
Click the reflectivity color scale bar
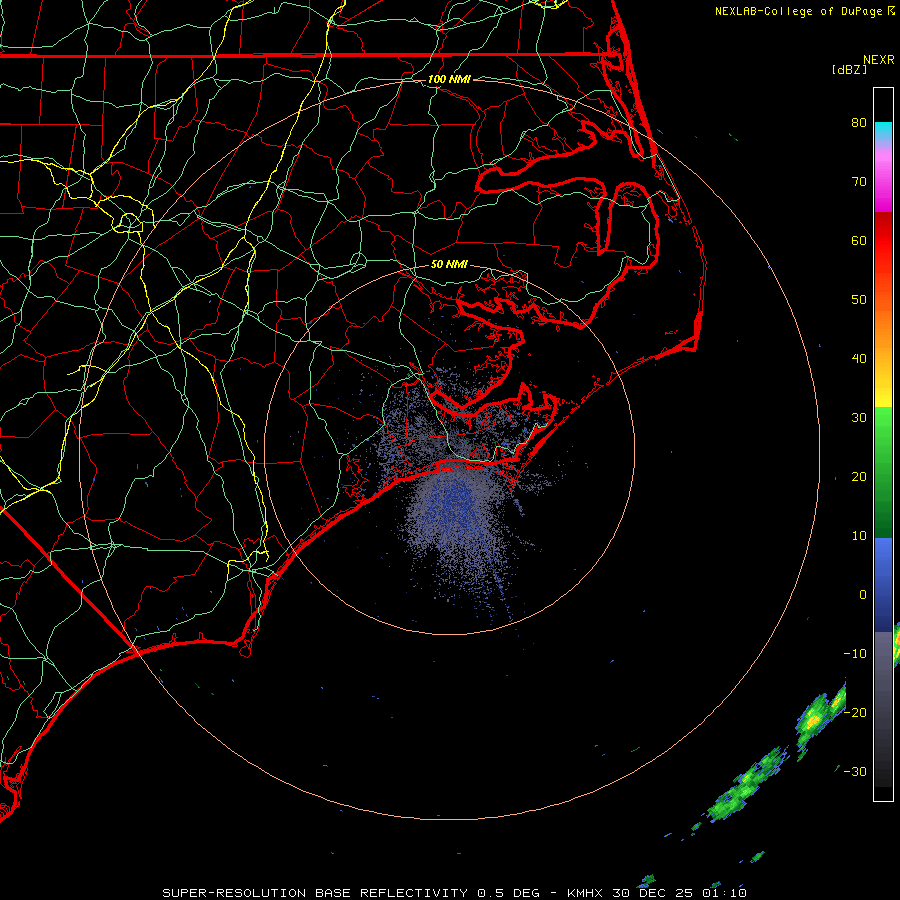(883, 444)
